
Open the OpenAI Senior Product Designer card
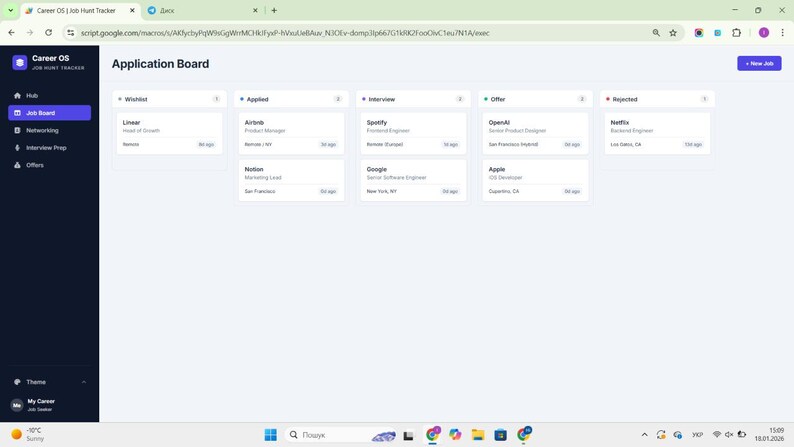point(535,134)
